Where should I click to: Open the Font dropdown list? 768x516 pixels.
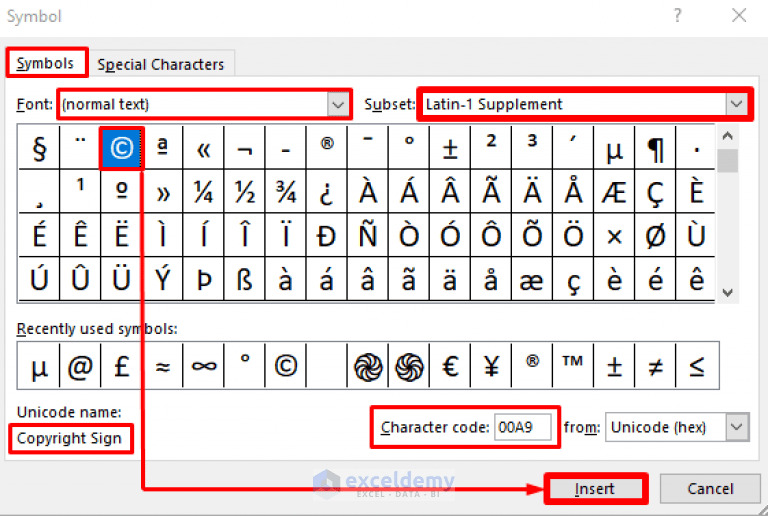click(x=338, y=104)
